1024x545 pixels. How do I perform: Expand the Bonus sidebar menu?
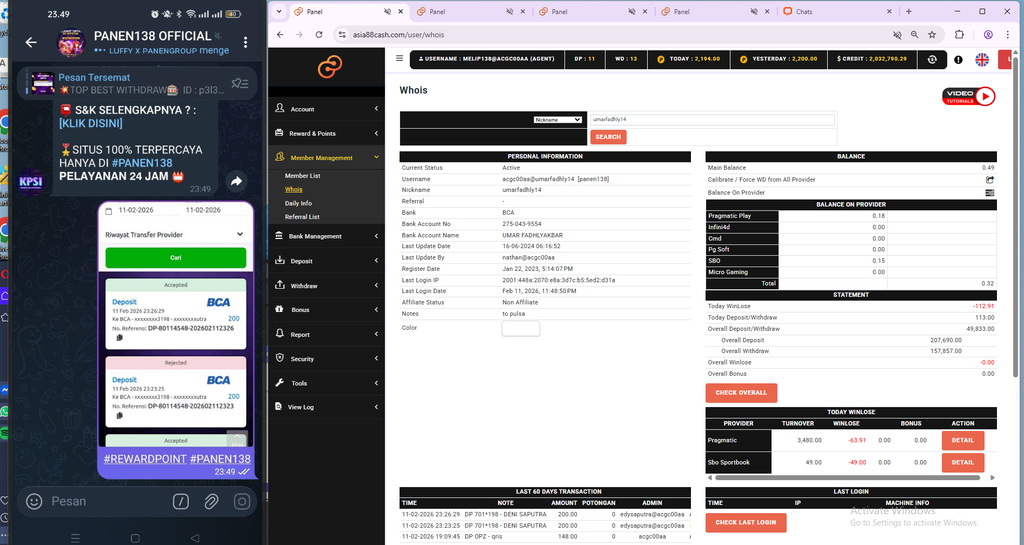(326, 309)
